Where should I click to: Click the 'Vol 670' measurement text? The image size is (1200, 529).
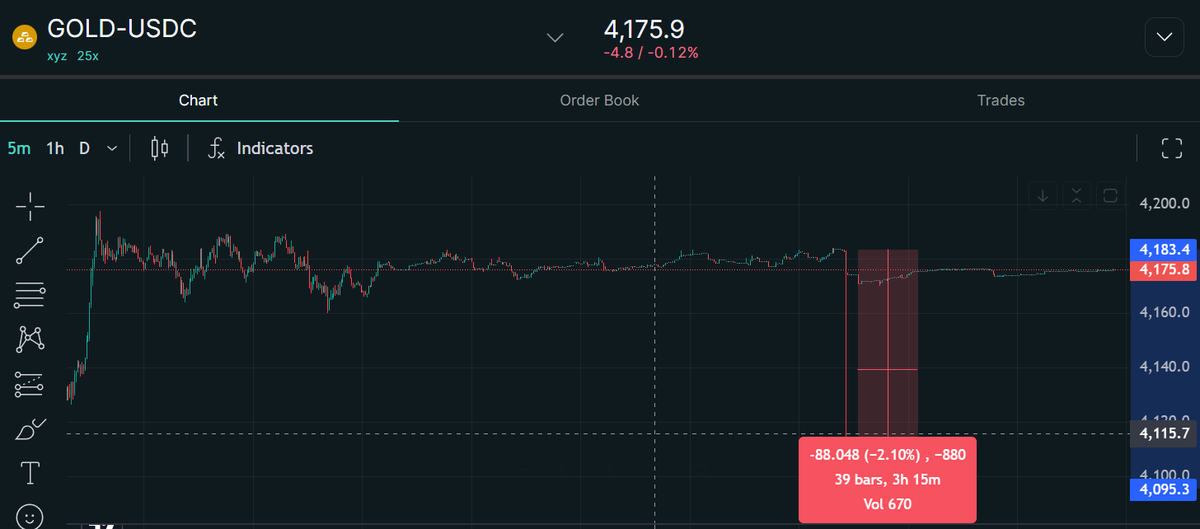tap(887, 504)
